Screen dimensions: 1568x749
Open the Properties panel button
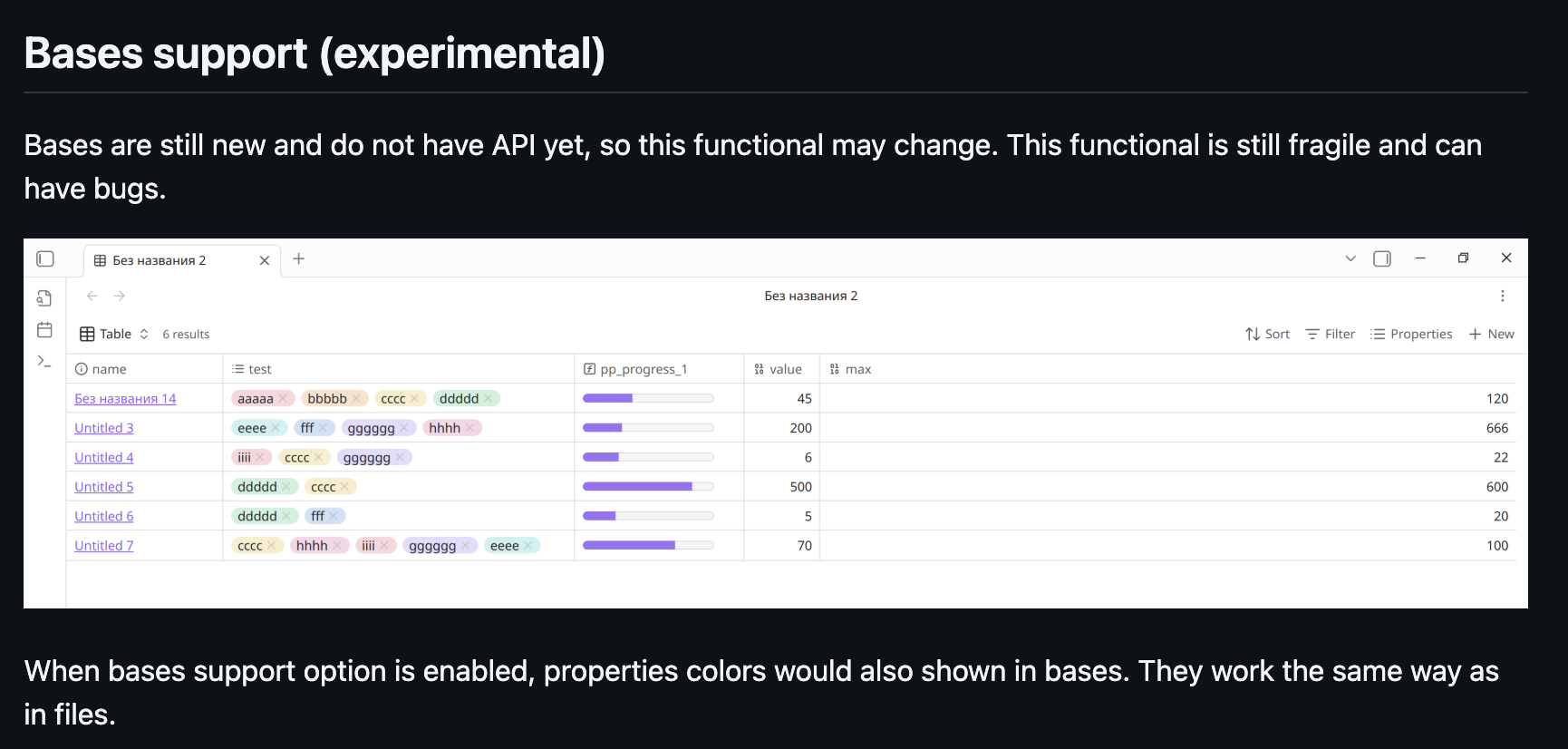[x=1411, y=334]
